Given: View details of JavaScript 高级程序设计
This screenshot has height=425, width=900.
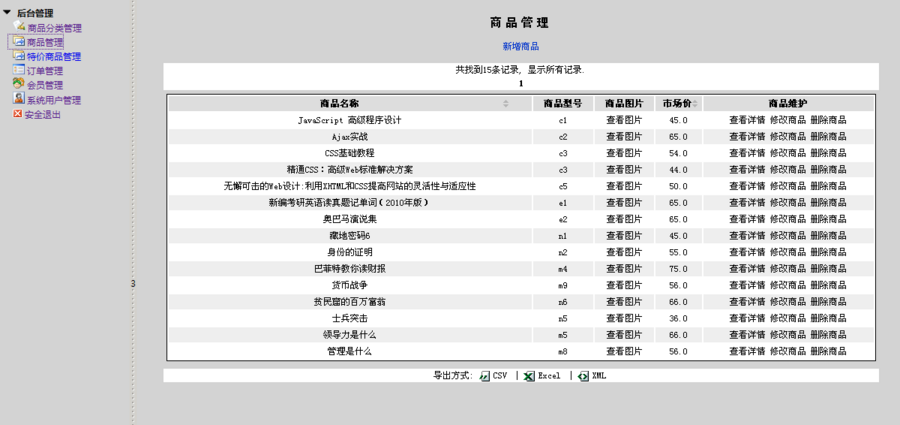Looking at the screenshot, I should tap(747, 121).
